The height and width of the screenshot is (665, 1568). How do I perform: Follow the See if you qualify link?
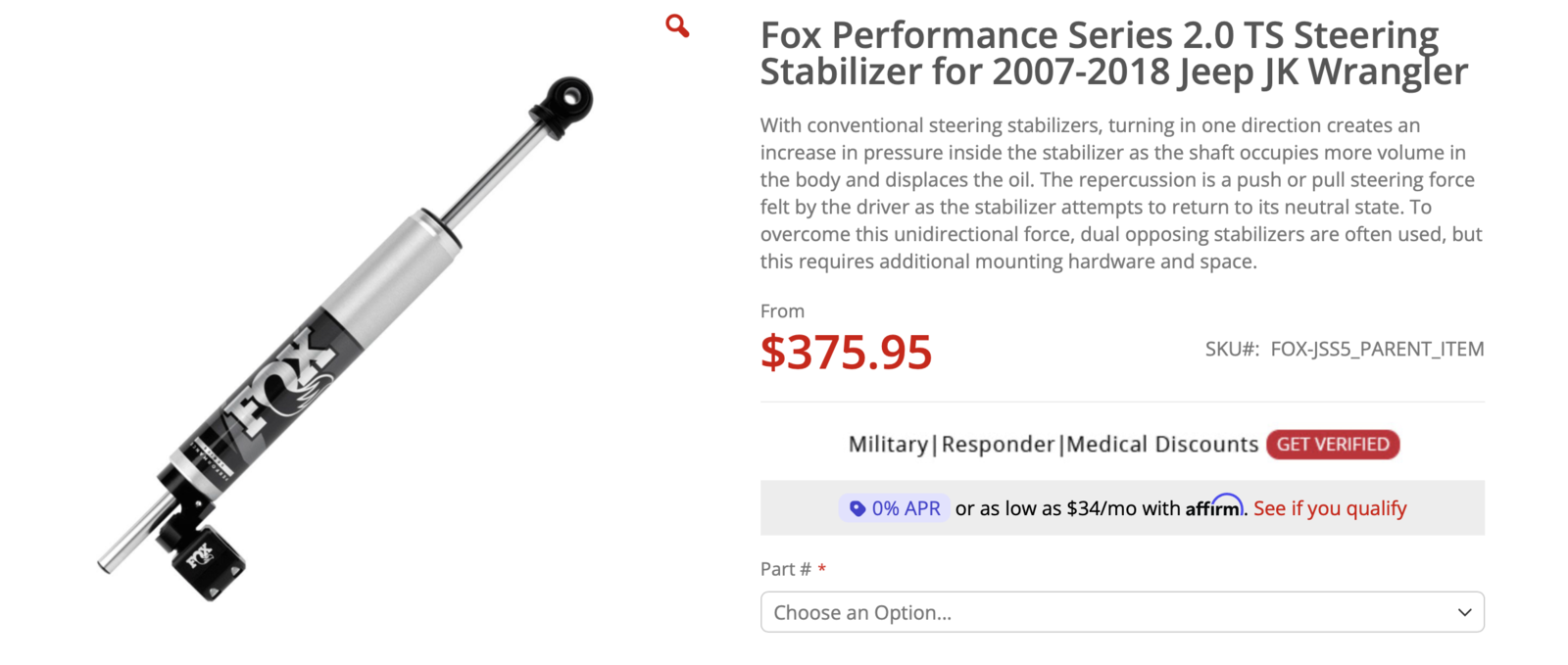(x=1330, y=508)
